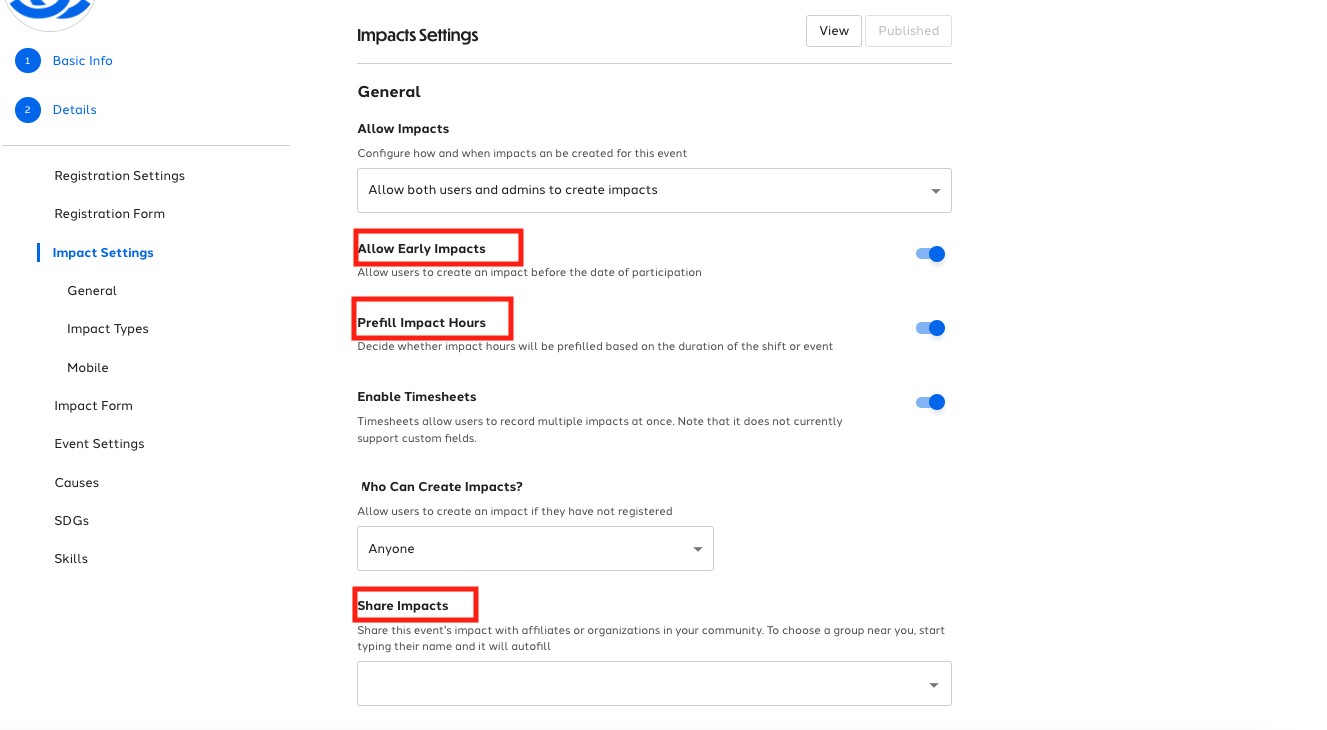Open the Allow Impacts dropdown

(654, 190)
